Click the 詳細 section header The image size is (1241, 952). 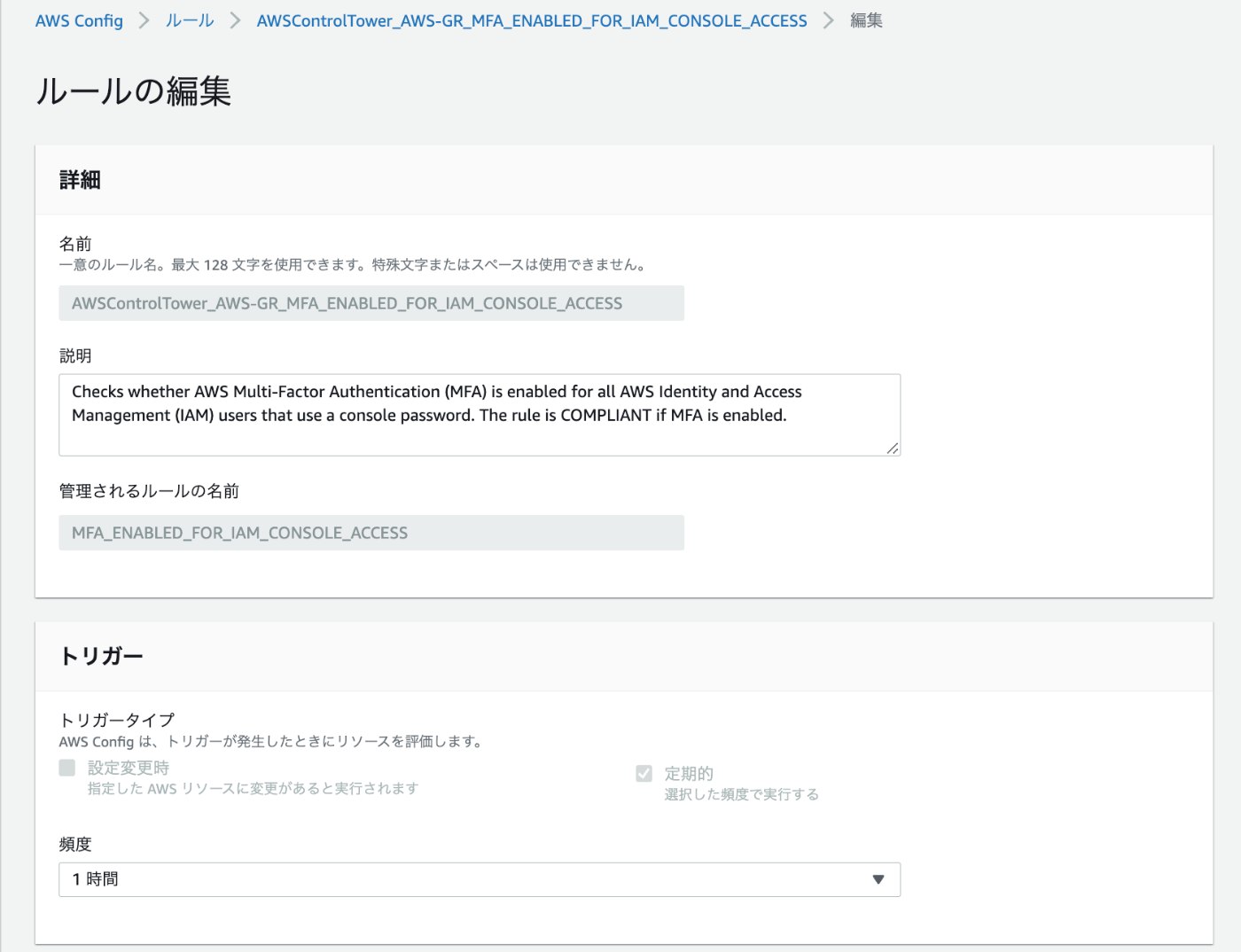(80, 180)
